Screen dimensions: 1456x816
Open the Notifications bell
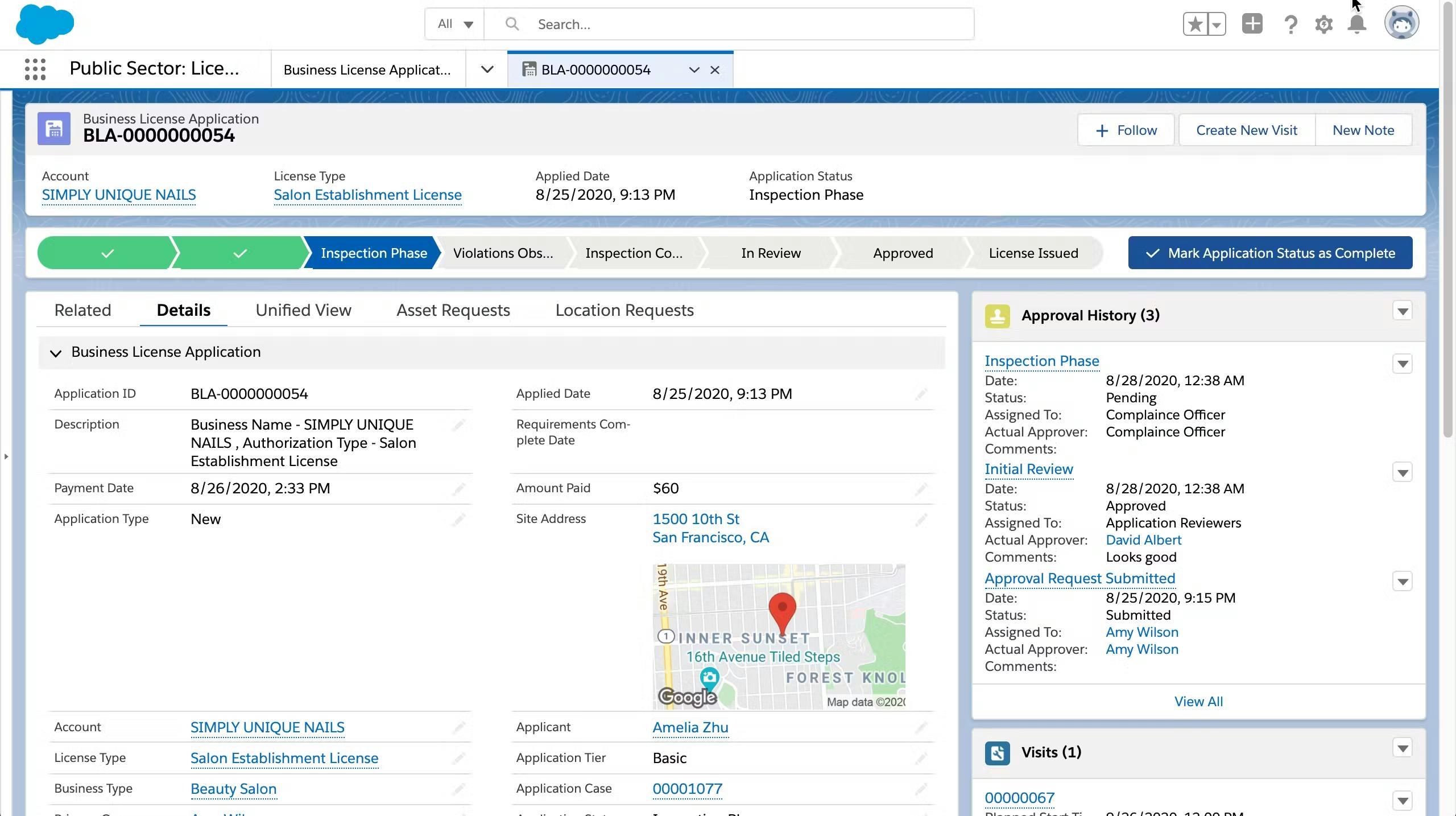[1357, 24]
